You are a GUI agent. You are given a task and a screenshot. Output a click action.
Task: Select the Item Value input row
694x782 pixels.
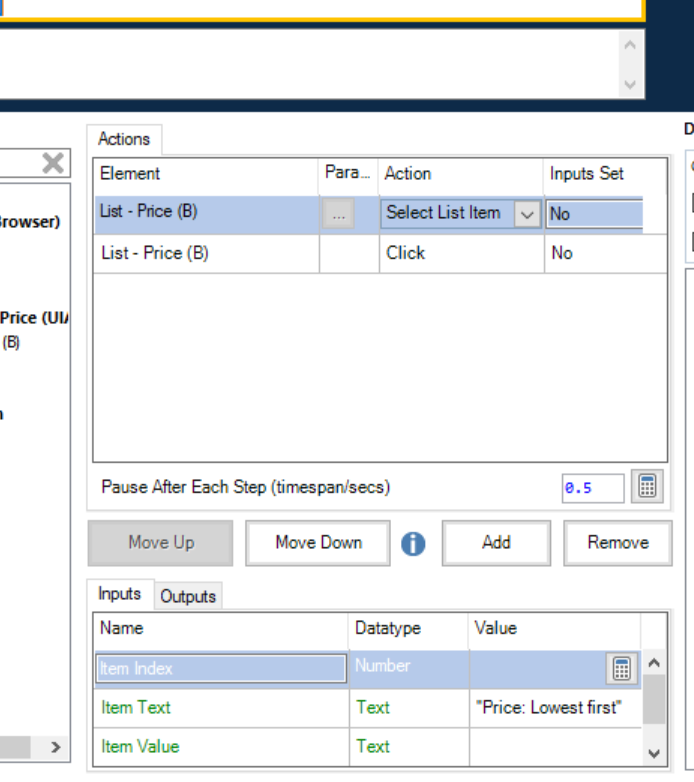coord(367,747)
